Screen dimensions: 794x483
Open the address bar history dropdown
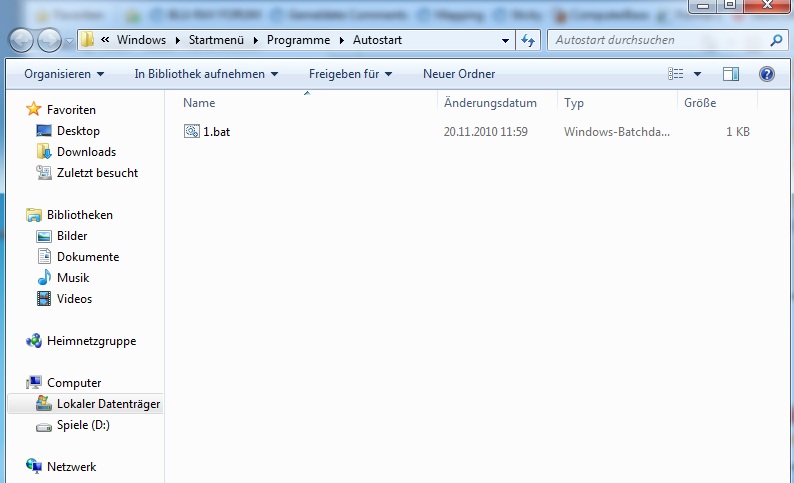(x=505, y=41)
